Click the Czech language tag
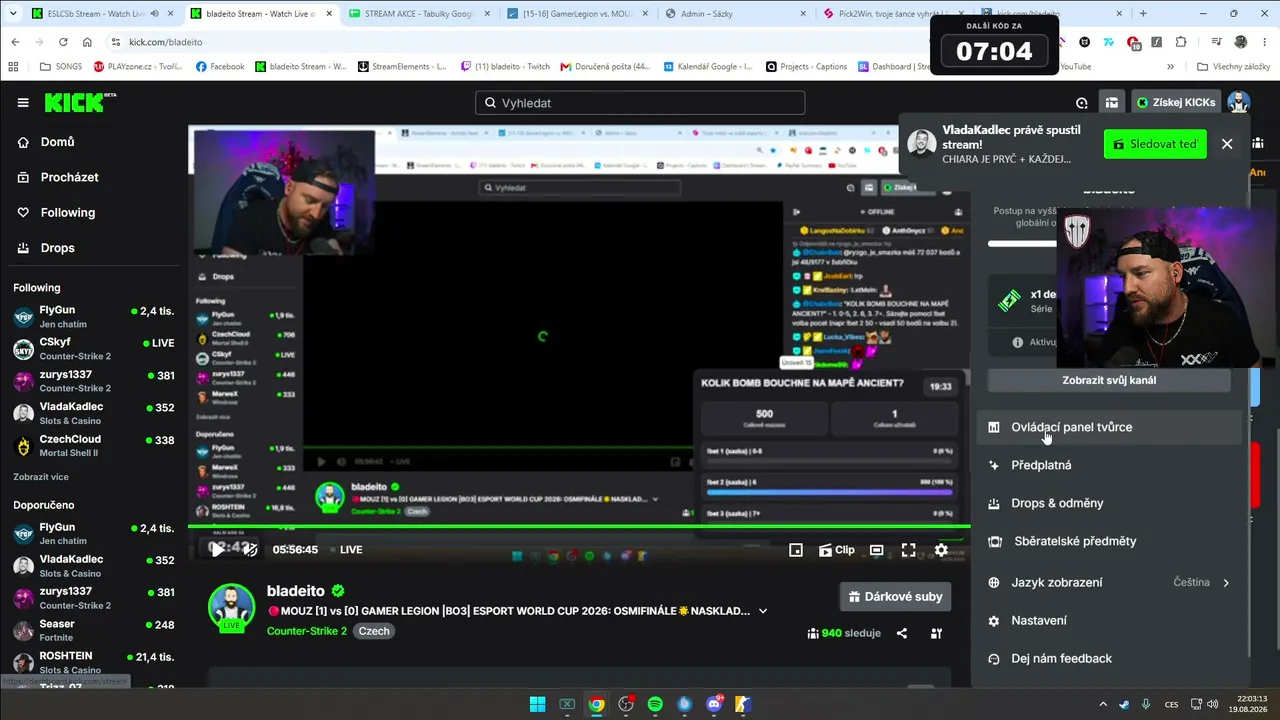This screenshot has height=720, width=1280. [374, 631]
